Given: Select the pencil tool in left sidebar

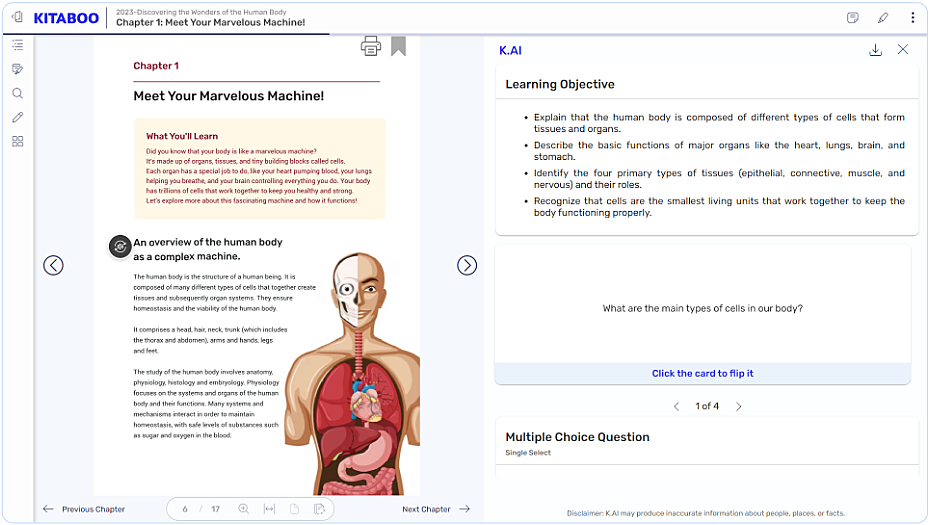Looking at the screenshot, I should [17, 117].
